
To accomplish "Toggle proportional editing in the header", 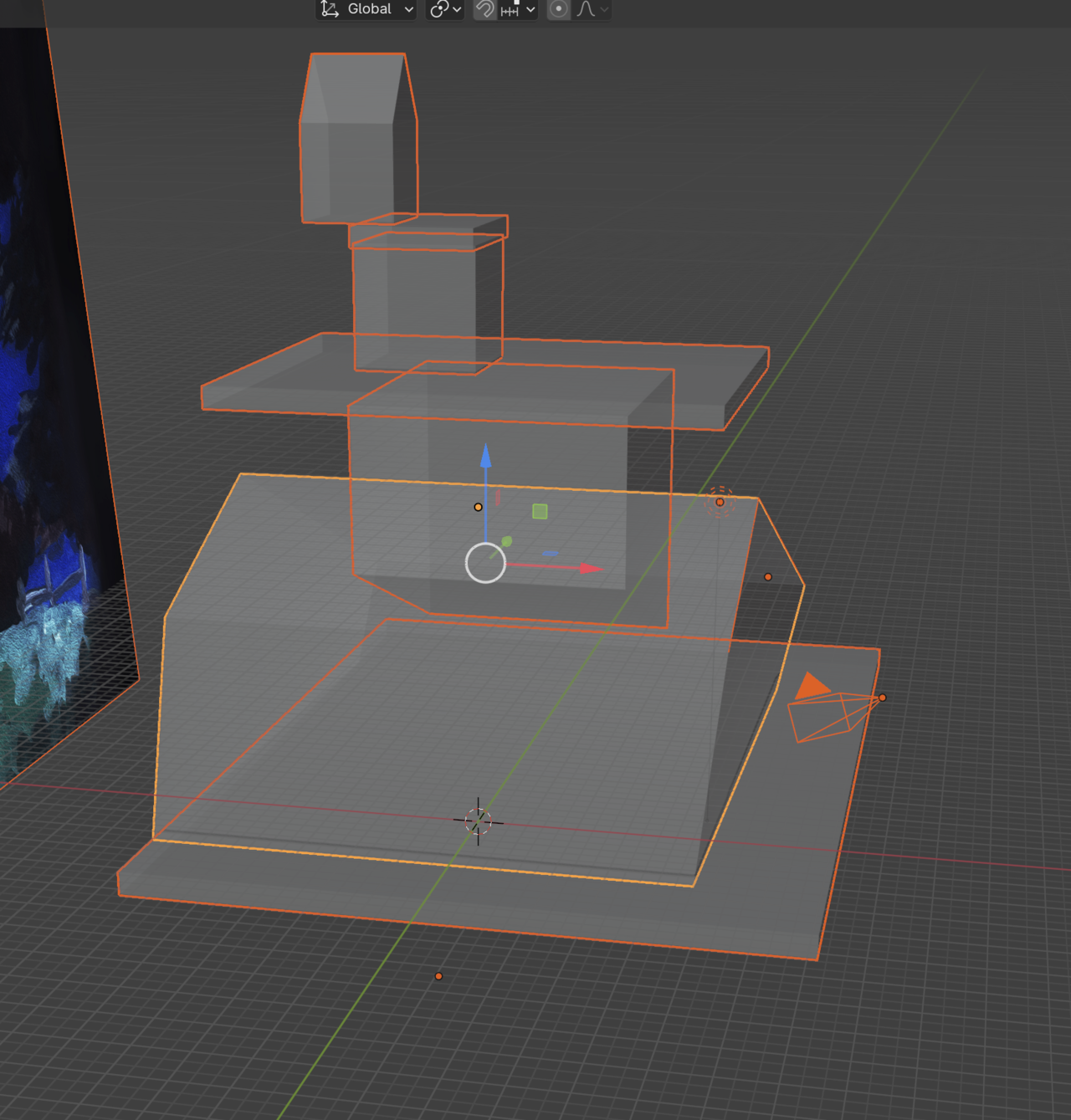I will pos(558,9).
